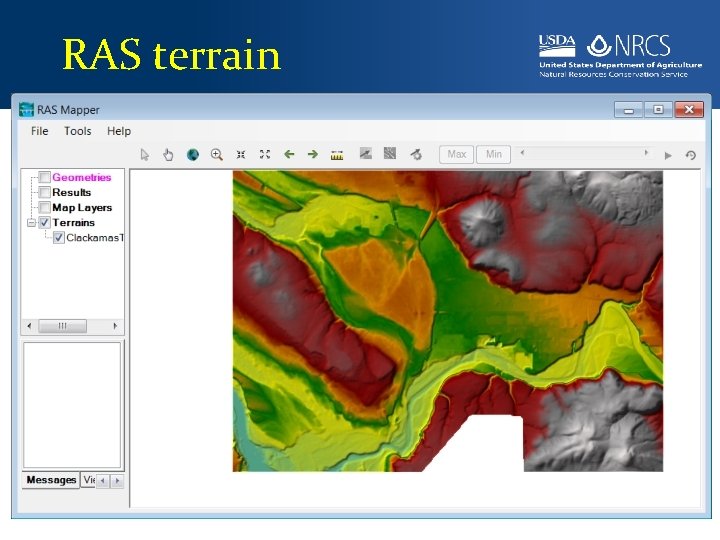Image resolution: width=720 pixels, height=540 pixels.
Task: Uncheck the Terrains checkbox
Action: pos(44,223)
